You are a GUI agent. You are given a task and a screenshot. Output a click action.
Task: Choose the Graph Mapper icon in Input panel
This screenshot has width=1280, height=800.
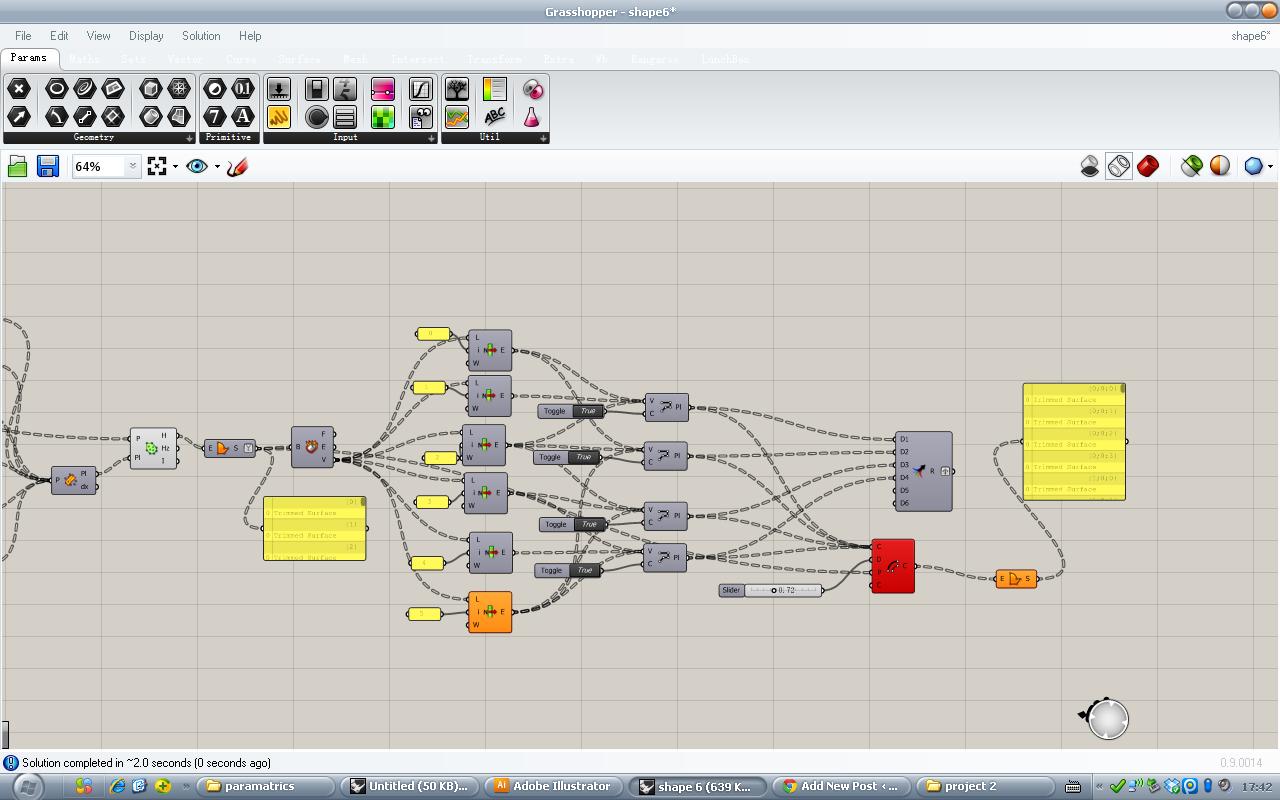421,89
